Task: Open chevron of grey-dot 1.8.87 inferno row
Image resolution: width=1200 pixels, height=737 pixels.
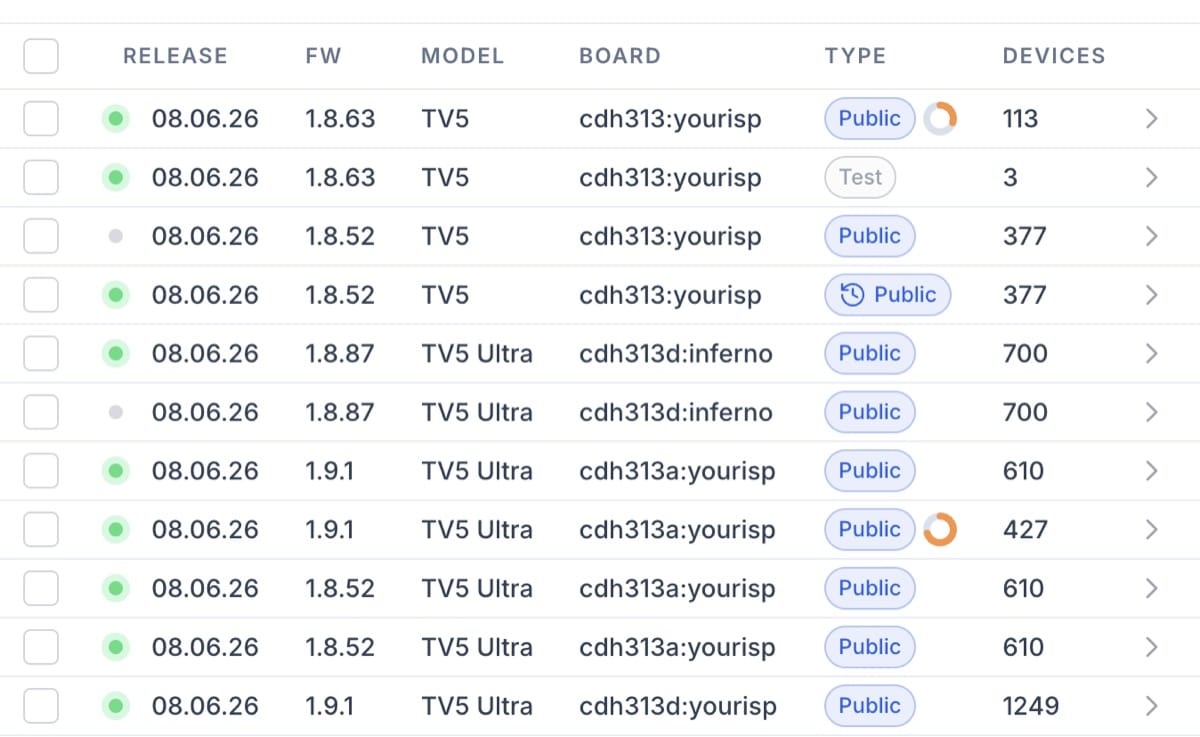Action: [1151, 412]
